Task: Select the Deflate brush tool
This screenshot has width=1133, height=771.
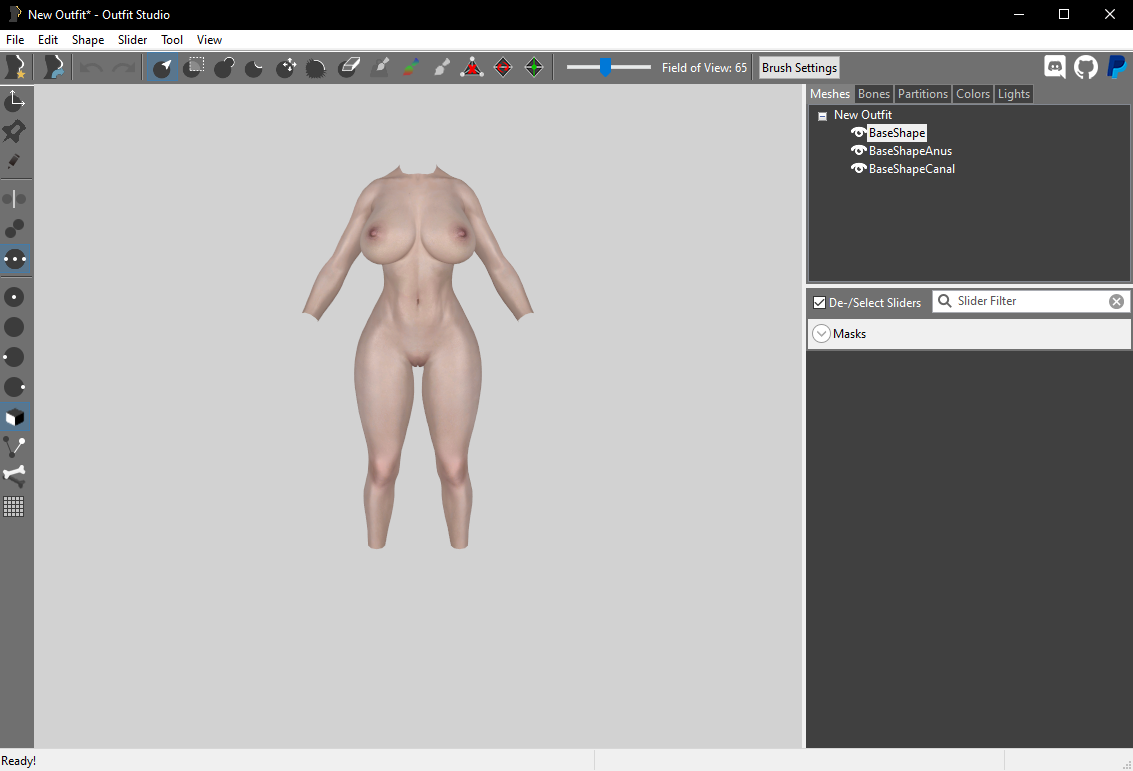Action: tap(254, 68)
